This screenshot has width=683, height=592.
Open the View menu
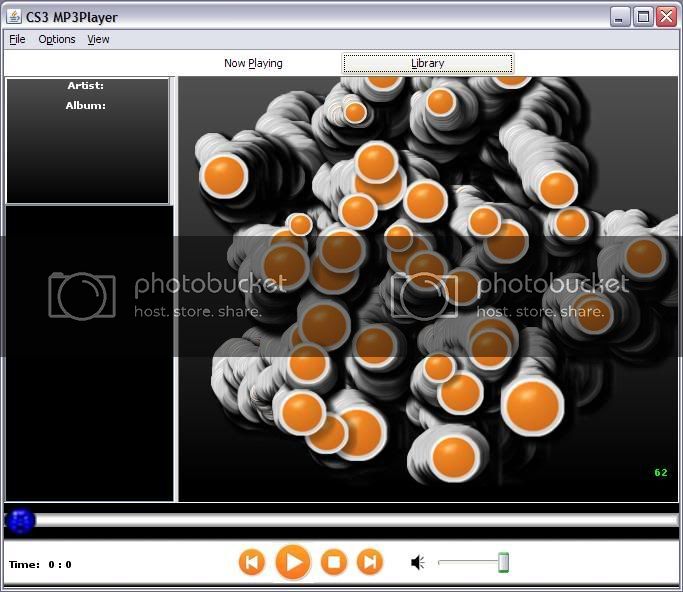(98, 39)
